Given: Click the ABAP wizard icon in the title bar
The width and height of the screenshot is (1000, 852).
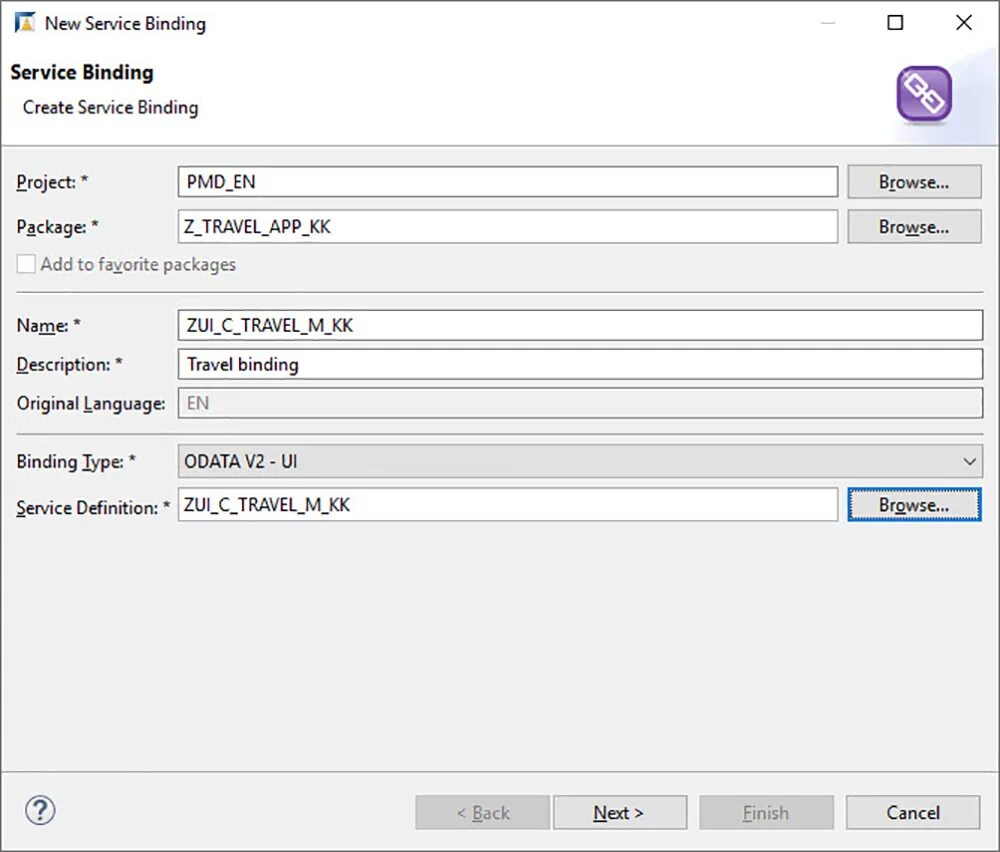Looking at the screenshot, I should coord(25,22).
